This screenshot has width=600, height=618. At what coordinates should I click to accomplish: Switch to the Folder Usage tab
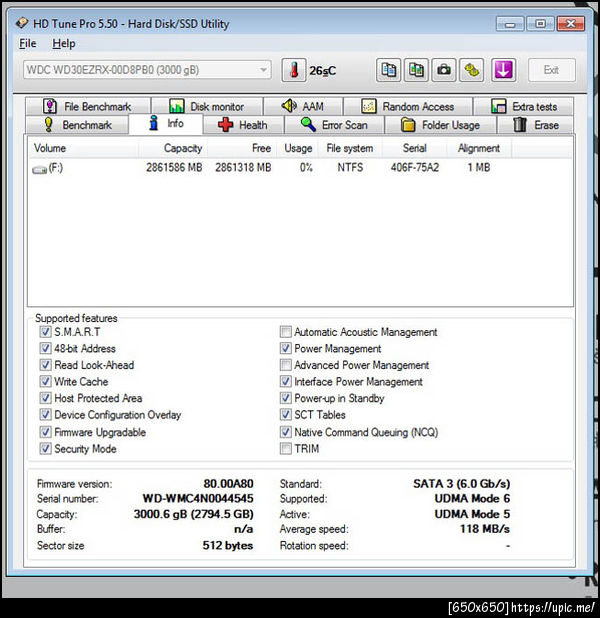440,125
